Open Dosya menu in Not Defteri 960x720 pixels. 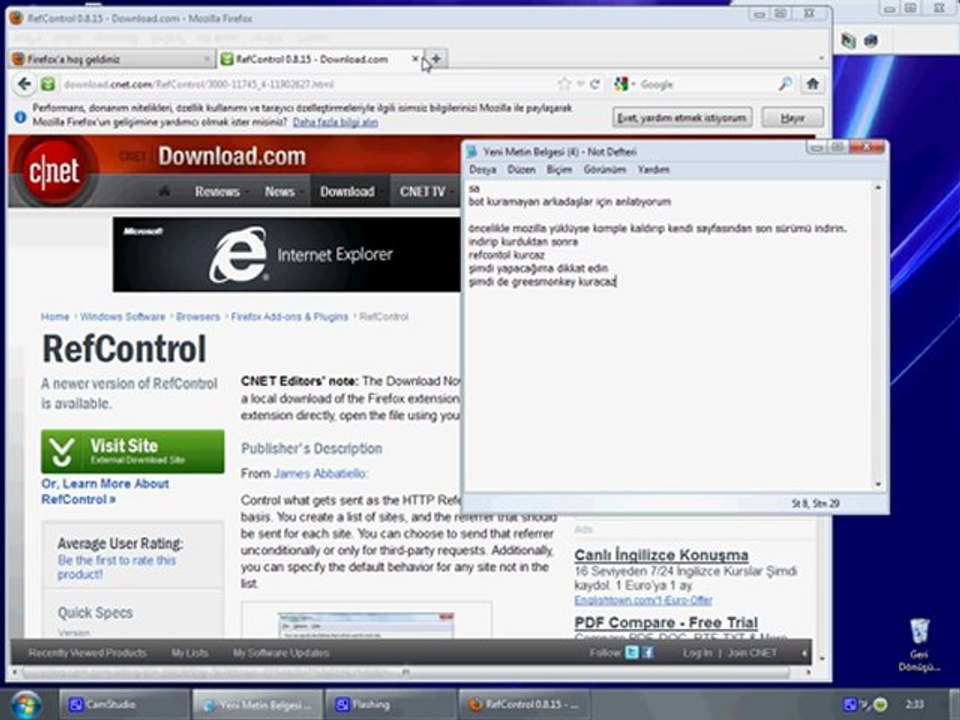(x=482, y=170)
